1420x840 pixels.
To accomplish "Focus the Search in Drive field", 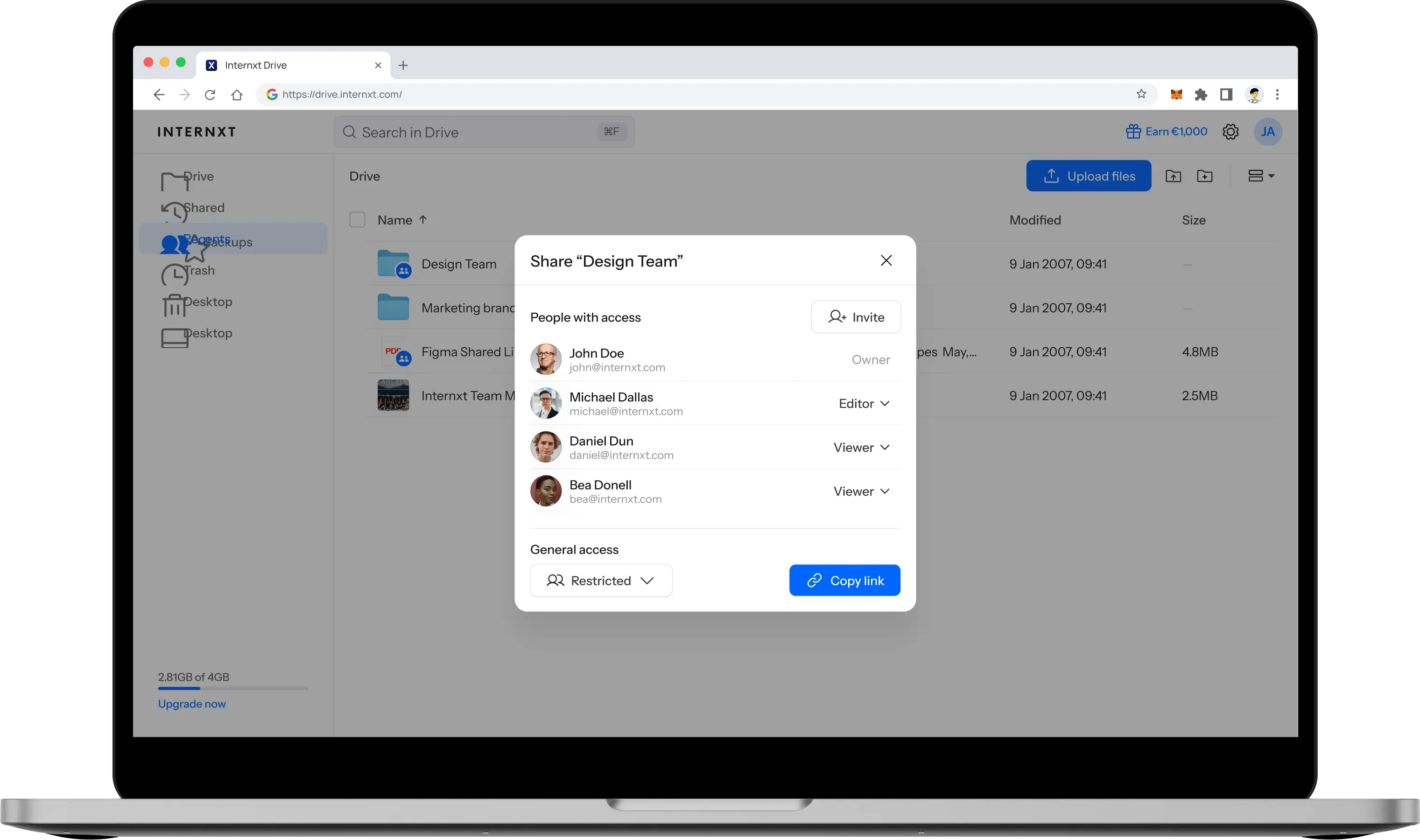I will tap(484, 132).
